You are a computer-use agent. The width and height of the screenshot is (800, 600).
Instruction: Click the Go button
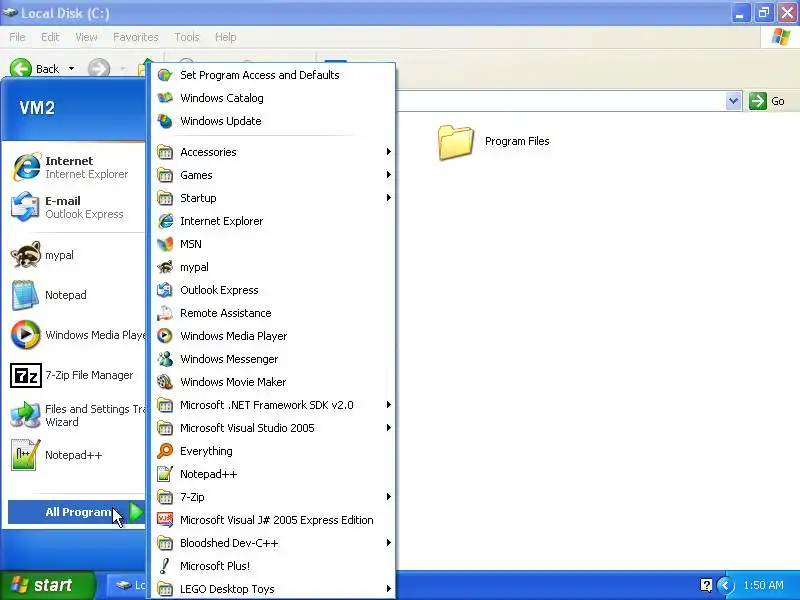(767, 101)
